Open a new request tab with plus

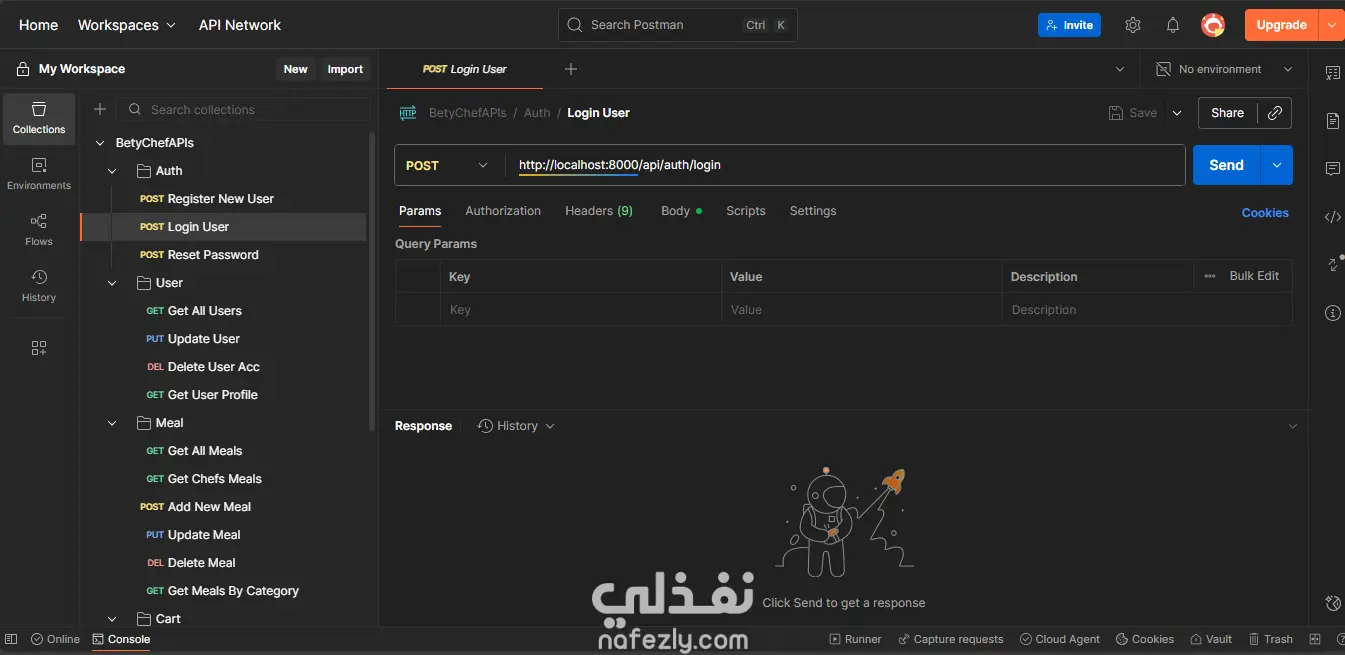(571, 69)
